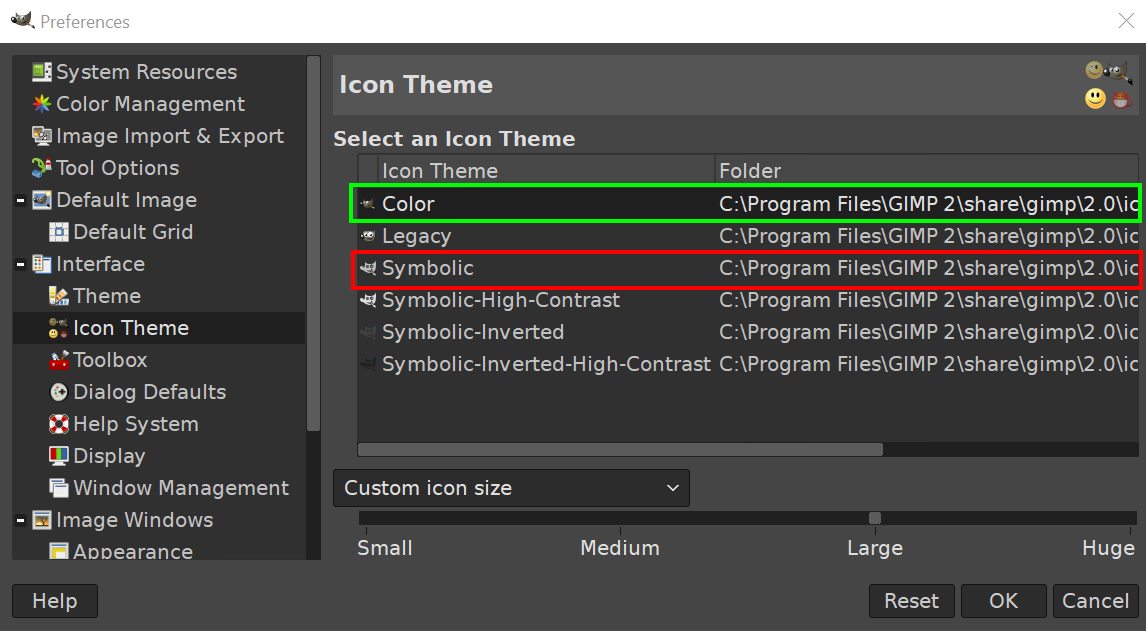Click the red devil grin preview icon

1122,99
